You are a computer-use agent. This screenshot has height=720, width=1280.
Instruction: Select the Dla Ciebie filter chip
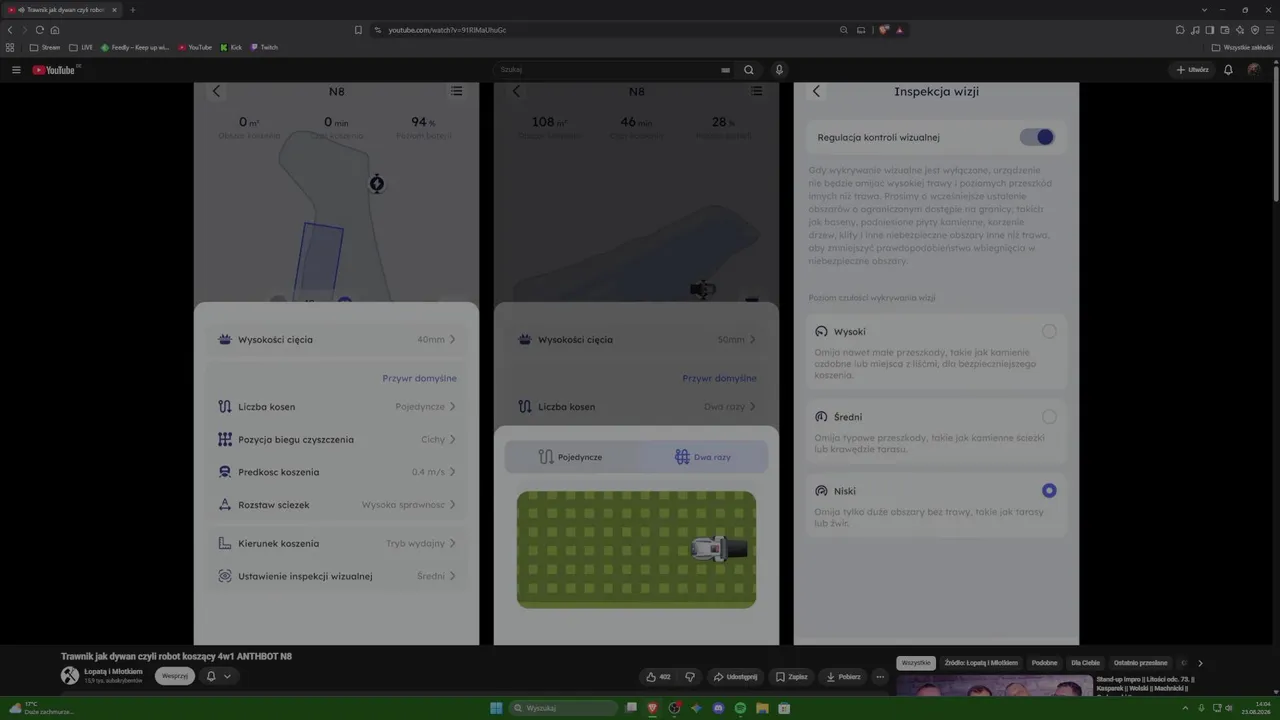(1085, 663)
